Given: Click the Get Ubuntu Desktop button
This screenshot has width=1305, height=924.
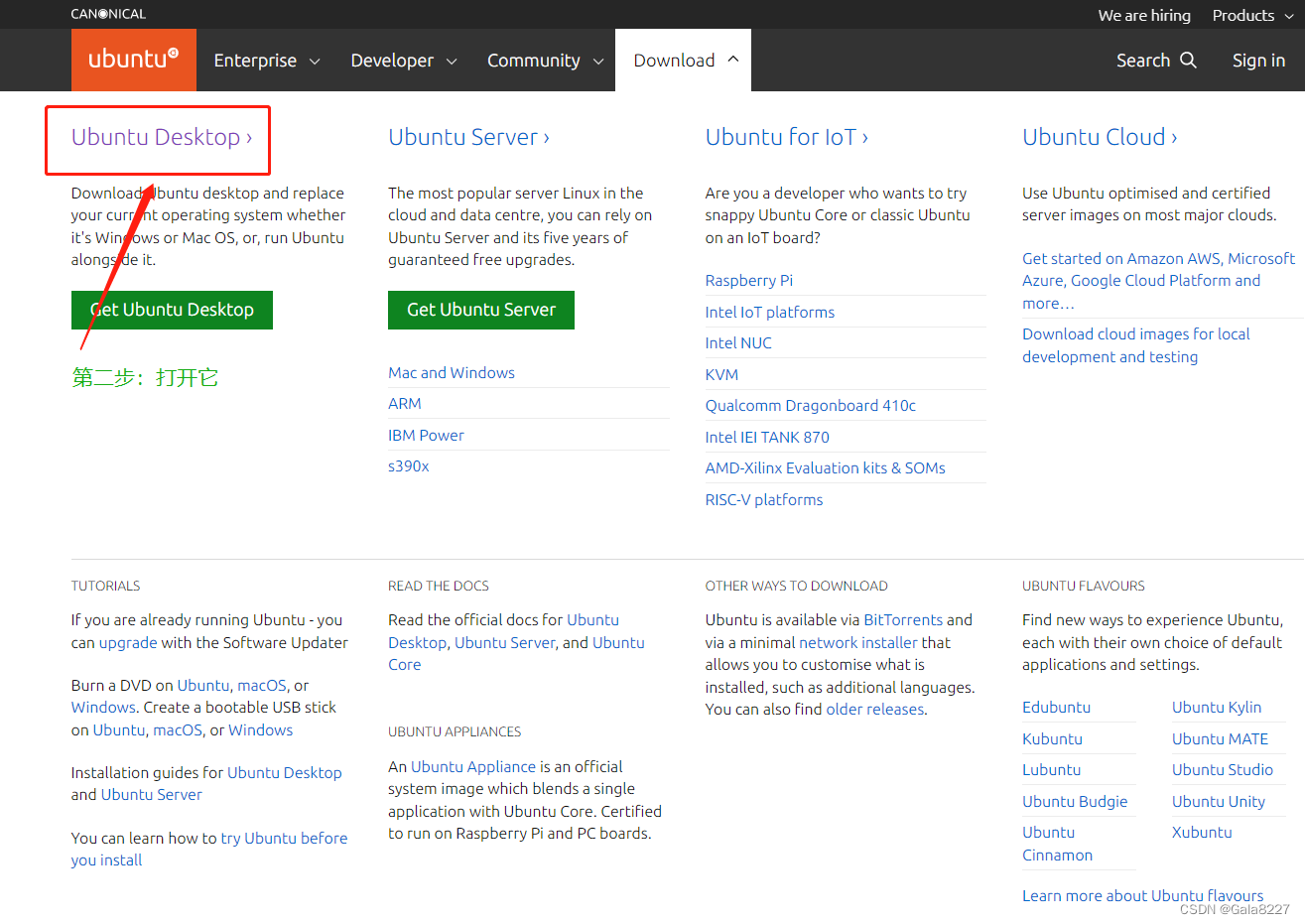Looking at the screenshot, I should coord(172,310).
